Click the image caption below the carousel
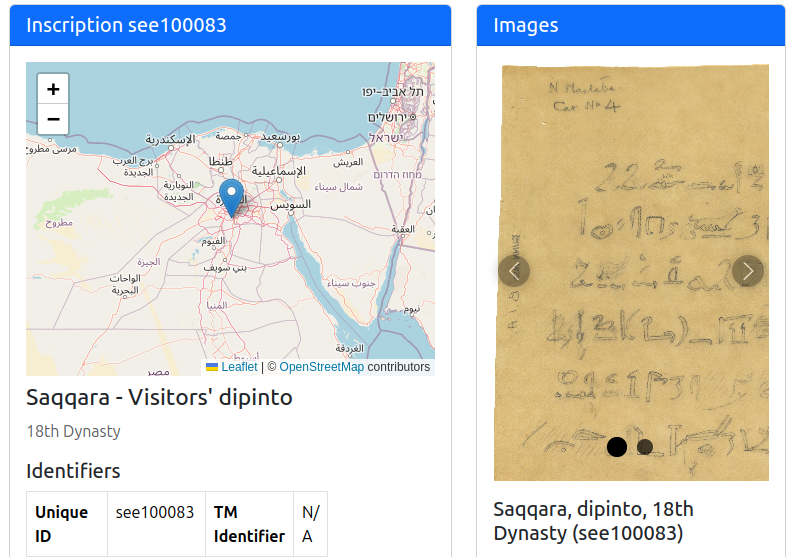The image size is (795, 557). [x=593, y=520]
